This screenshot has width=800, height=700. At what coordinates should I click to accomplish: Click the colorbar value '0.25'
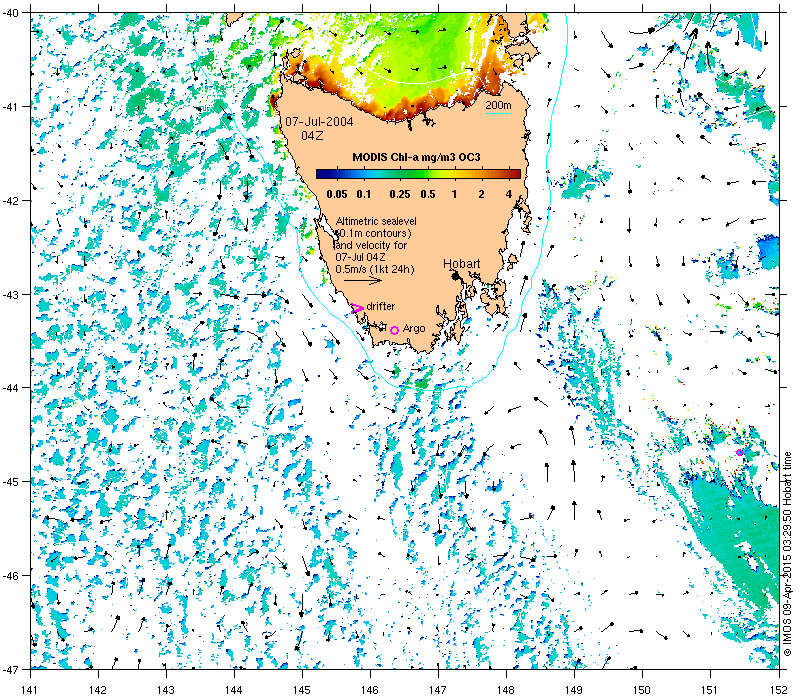400,194
